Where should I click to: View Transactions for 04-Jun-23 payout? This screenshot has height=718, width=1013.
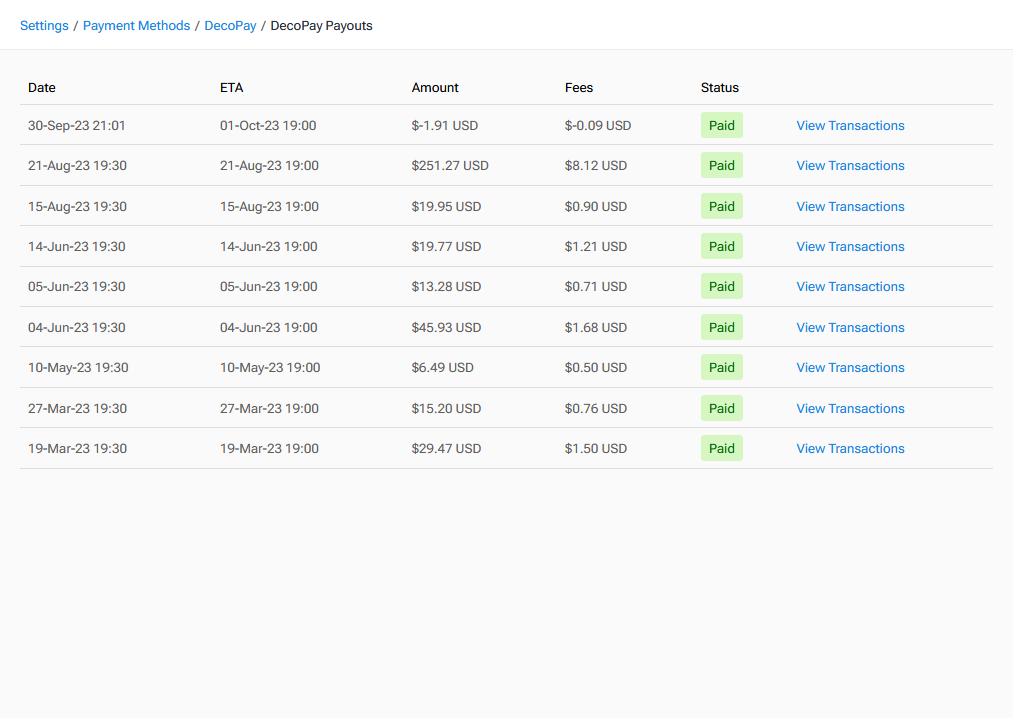(850, 327)
